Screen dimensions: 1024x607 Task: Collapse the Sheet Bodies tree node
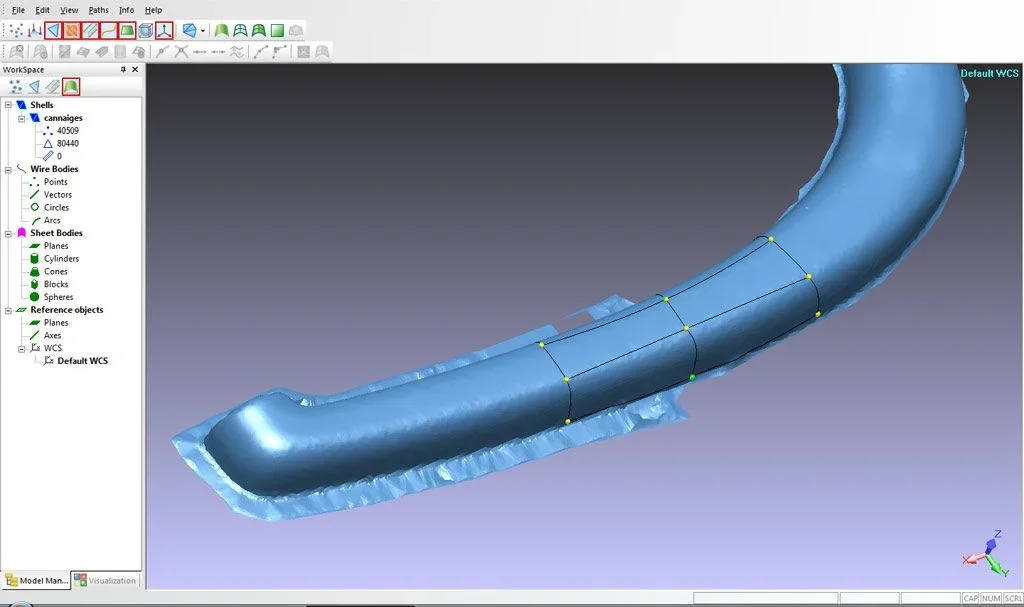[x=8, y=233]
